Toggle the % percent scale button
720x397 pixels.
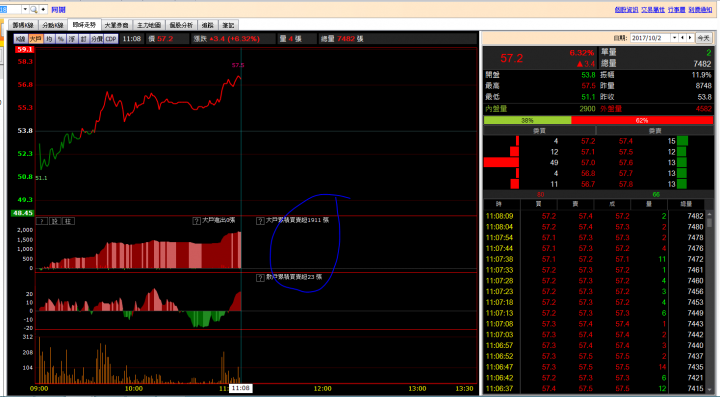pos(61,39)
